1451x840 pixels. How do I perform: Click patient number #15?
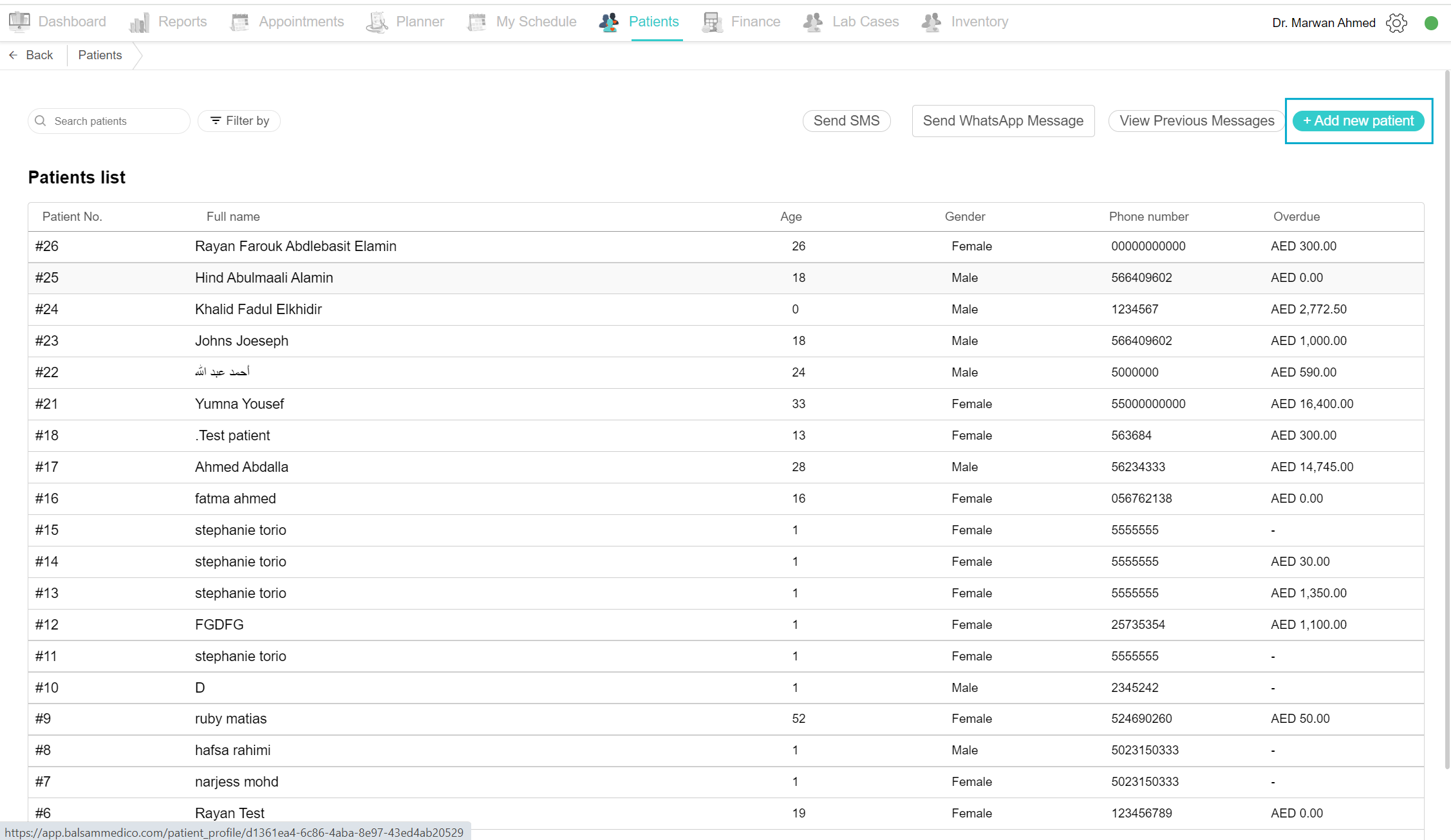click(x=47, y=530)
